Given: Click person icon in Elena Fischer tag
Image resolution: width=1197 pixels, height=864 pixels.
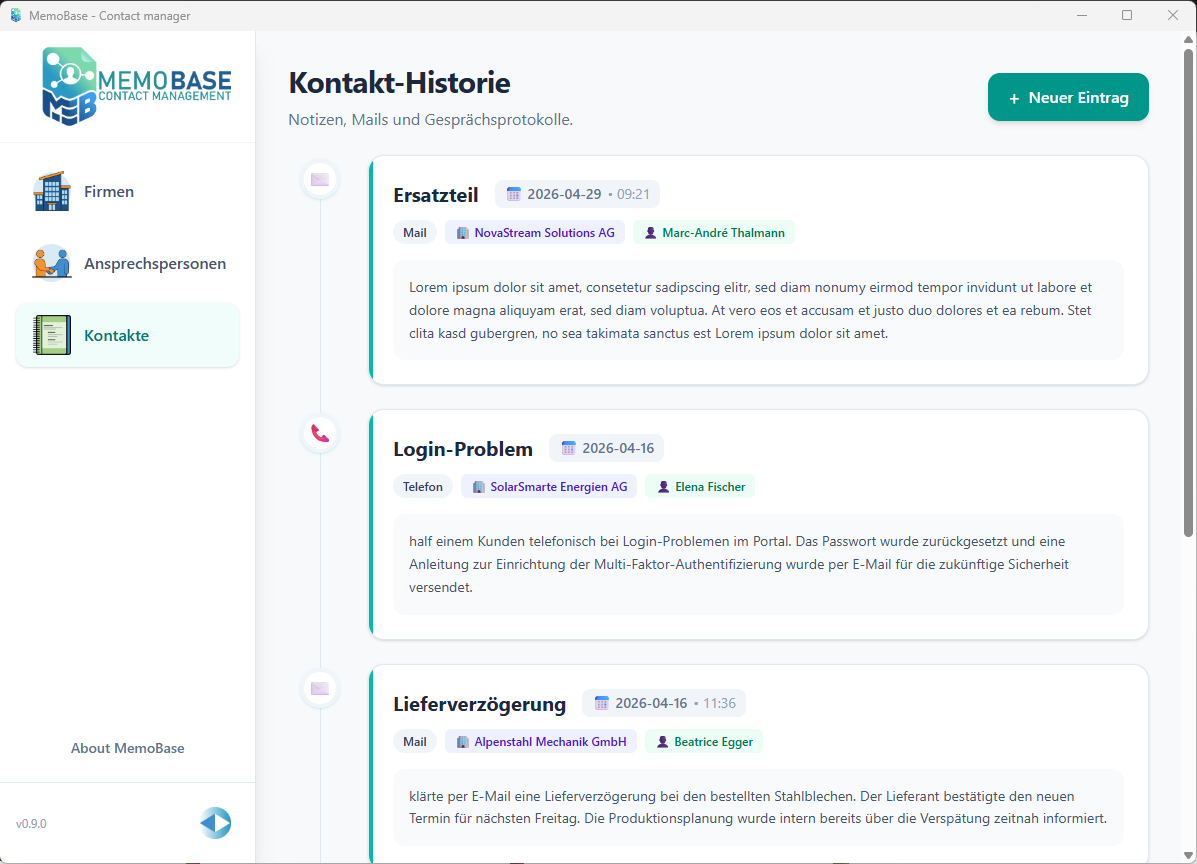Looking at the screenshot, I should pos(663,487).
